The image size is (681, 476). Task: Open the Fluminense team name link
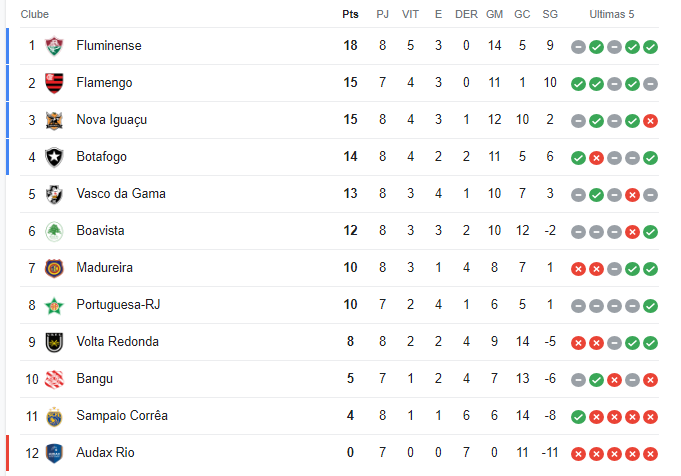click(x=109, y=45)
